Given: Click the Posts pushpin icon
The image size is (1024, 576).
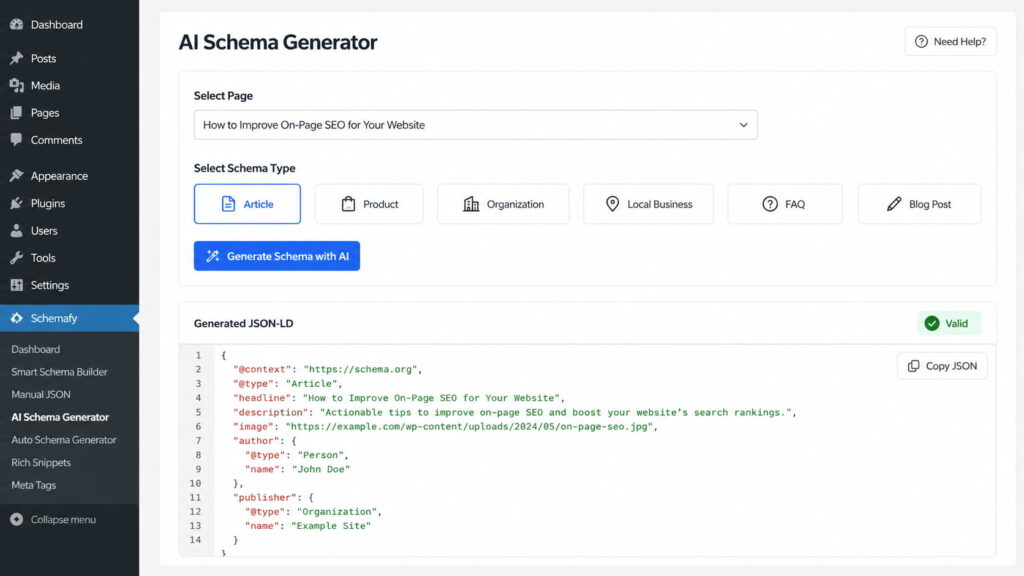Looking at the screenshot, I should pyautogui.click(x=16, y=58).
